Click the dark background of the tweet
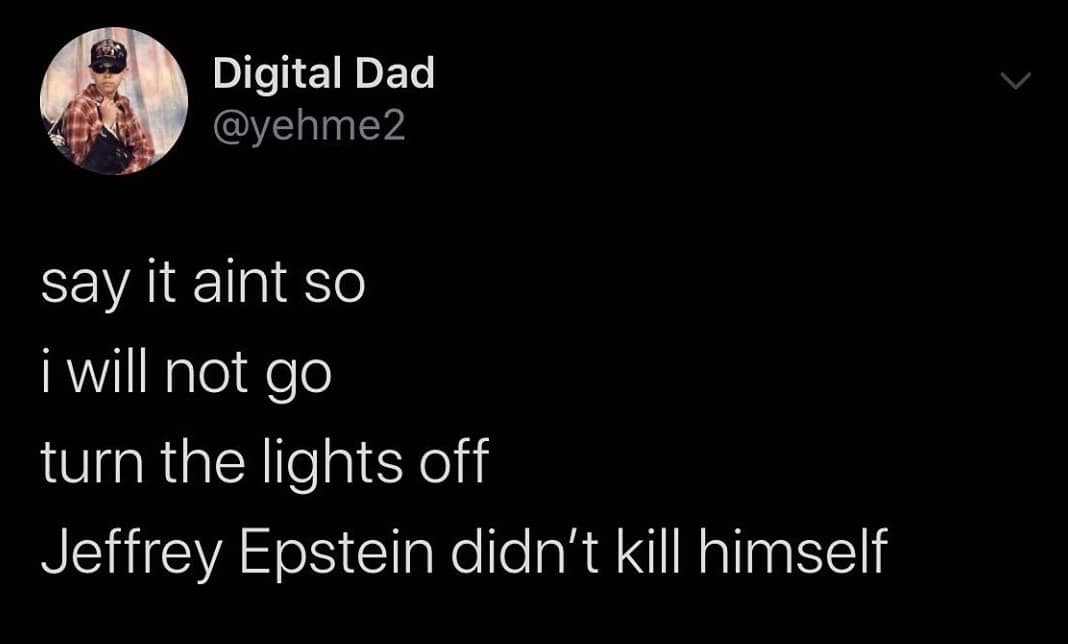 tap(750, 300)
